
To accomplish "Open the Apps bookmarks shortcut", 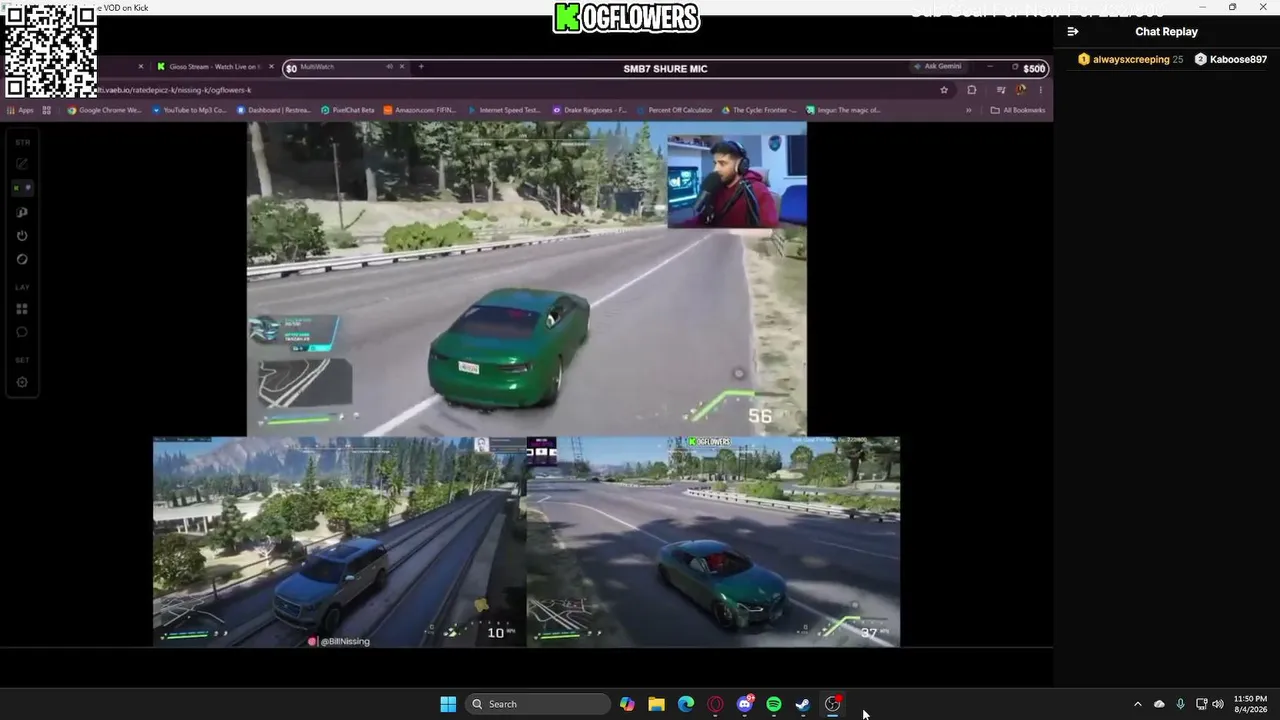I will (x=21, y=110).
